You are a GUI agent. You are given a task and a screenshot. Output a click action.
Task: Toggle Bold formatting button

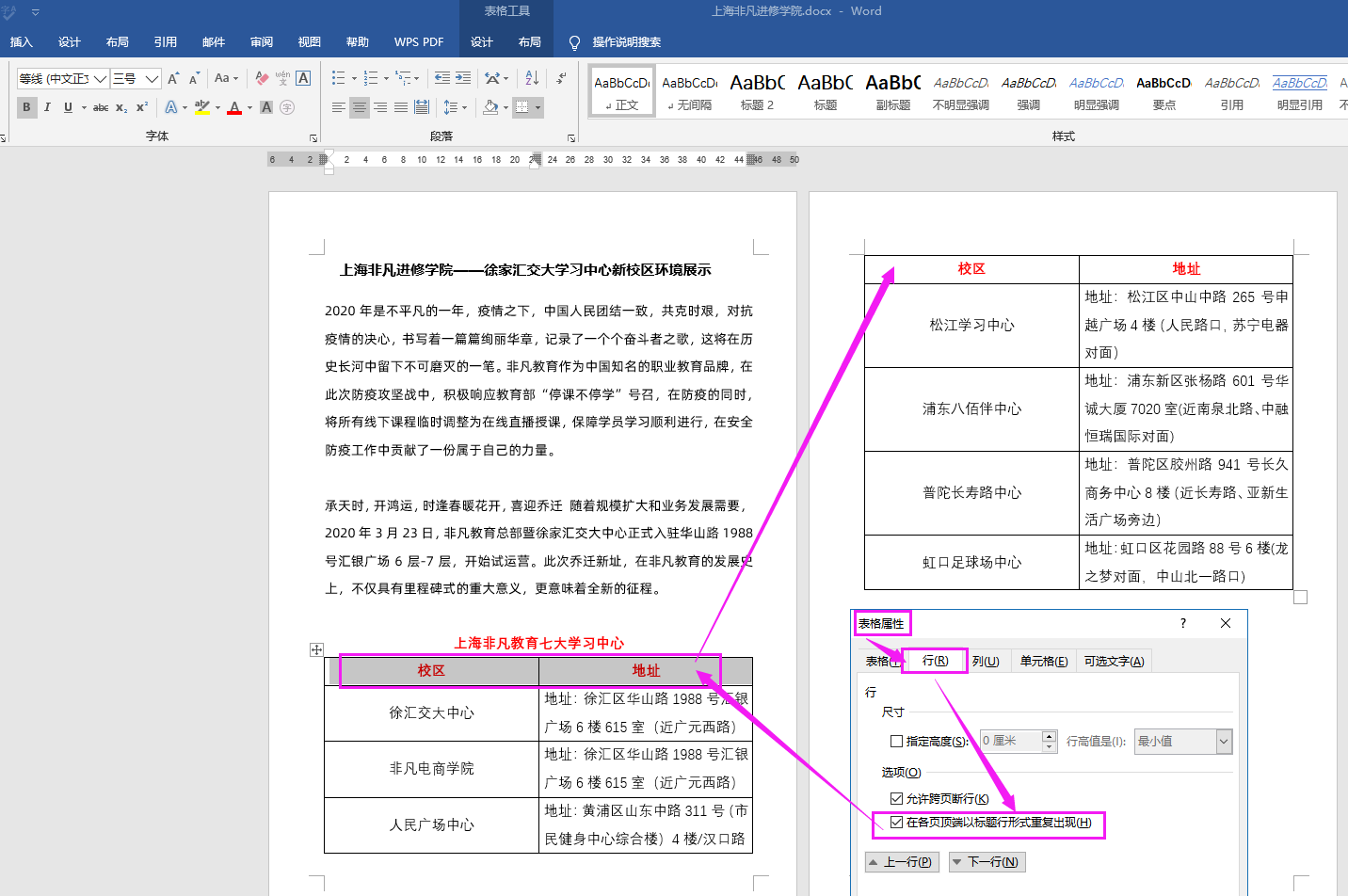point(26,107)
